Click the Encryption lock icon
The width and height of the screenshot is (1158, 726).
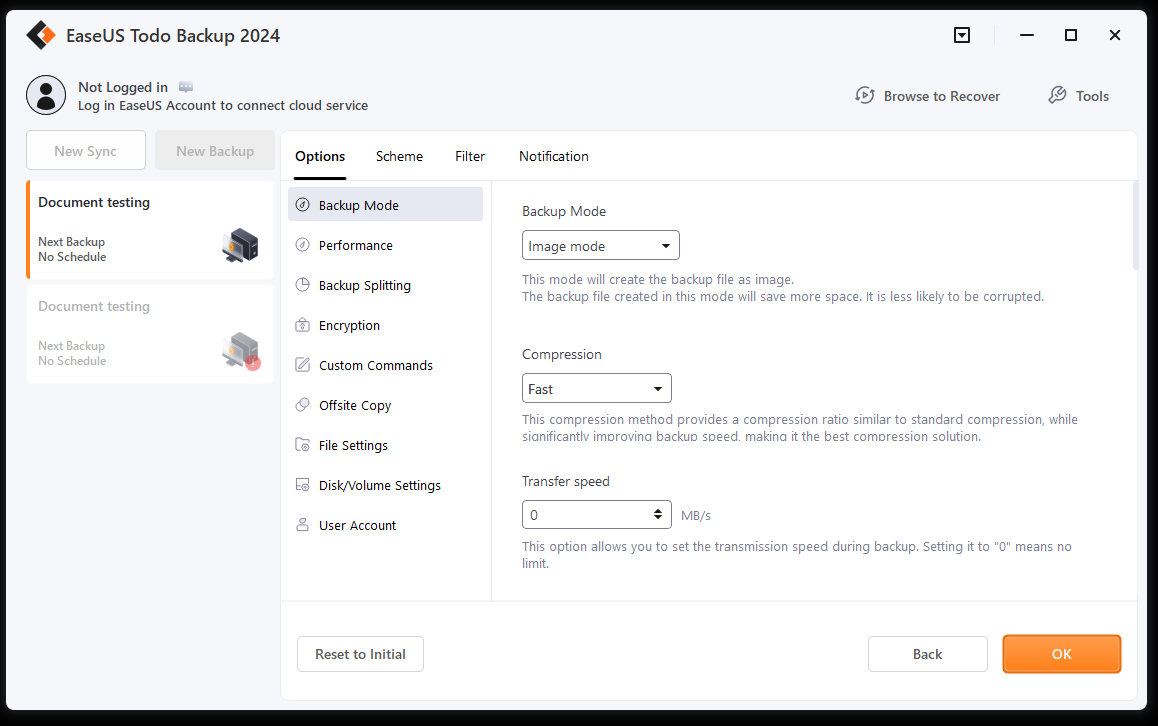coord(302,324)
